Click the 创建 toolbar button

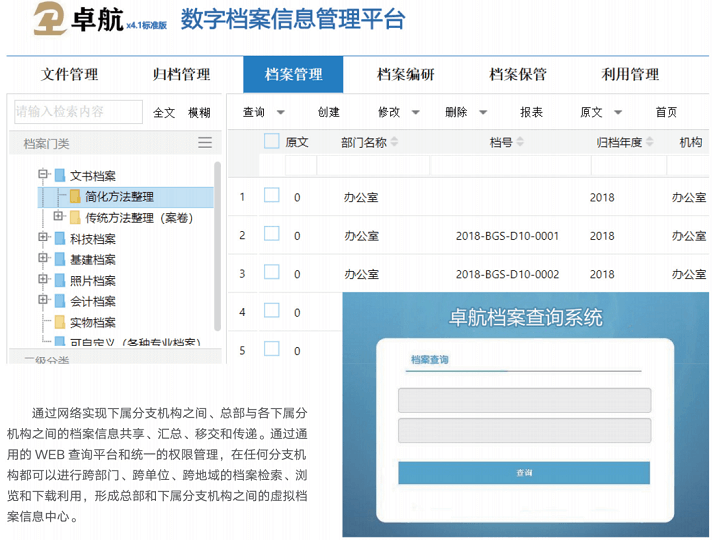(329, 112)
